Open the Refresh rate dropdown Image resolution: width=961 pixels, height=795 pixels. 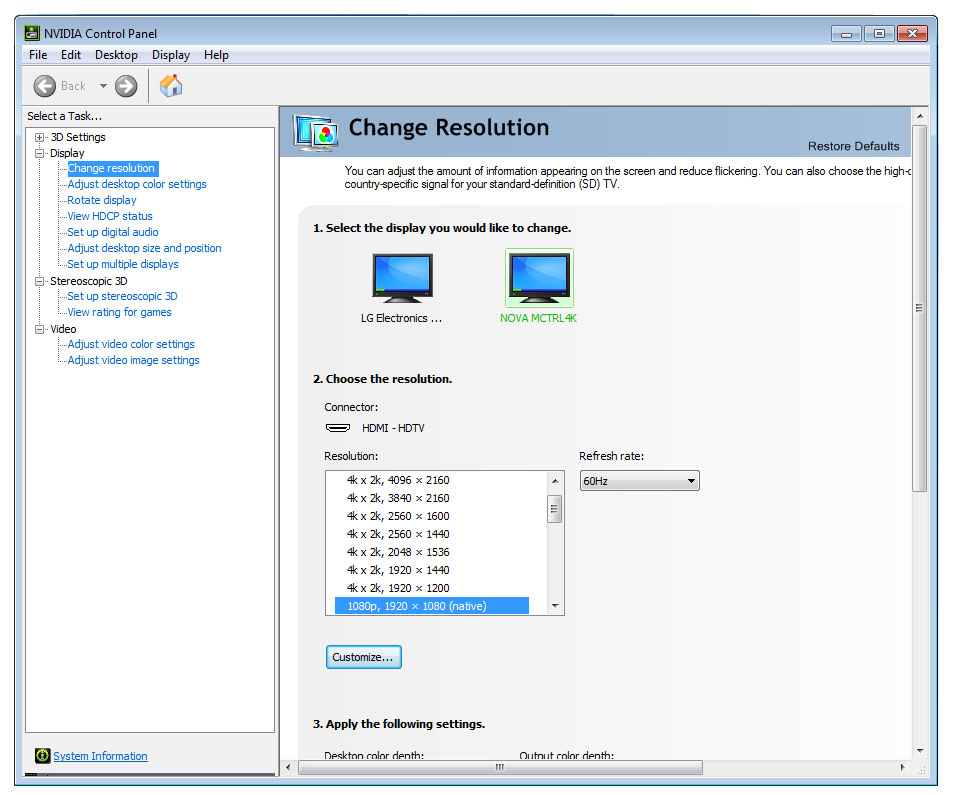[639, 481]
